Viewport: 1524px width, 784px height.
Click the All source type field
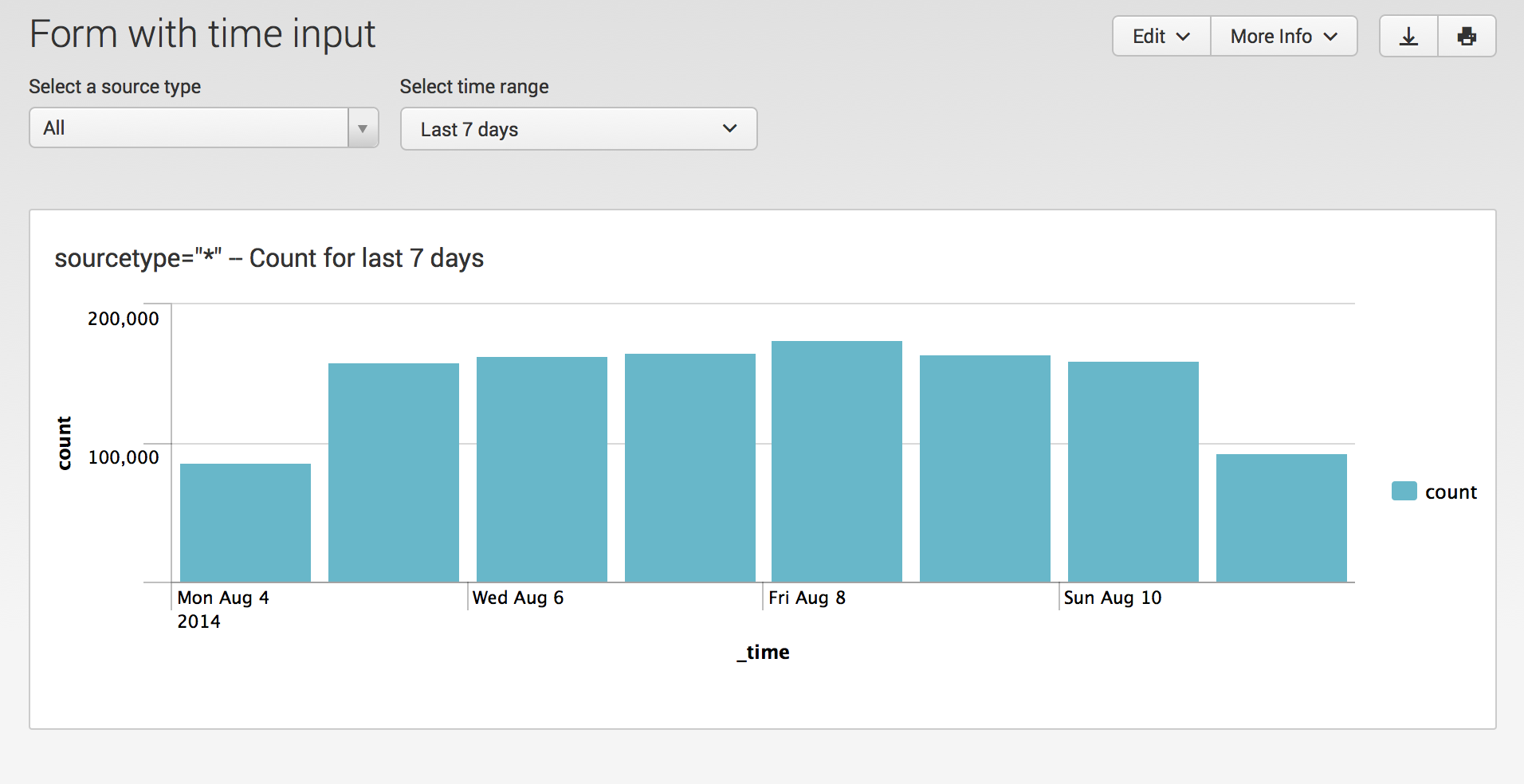189,128
